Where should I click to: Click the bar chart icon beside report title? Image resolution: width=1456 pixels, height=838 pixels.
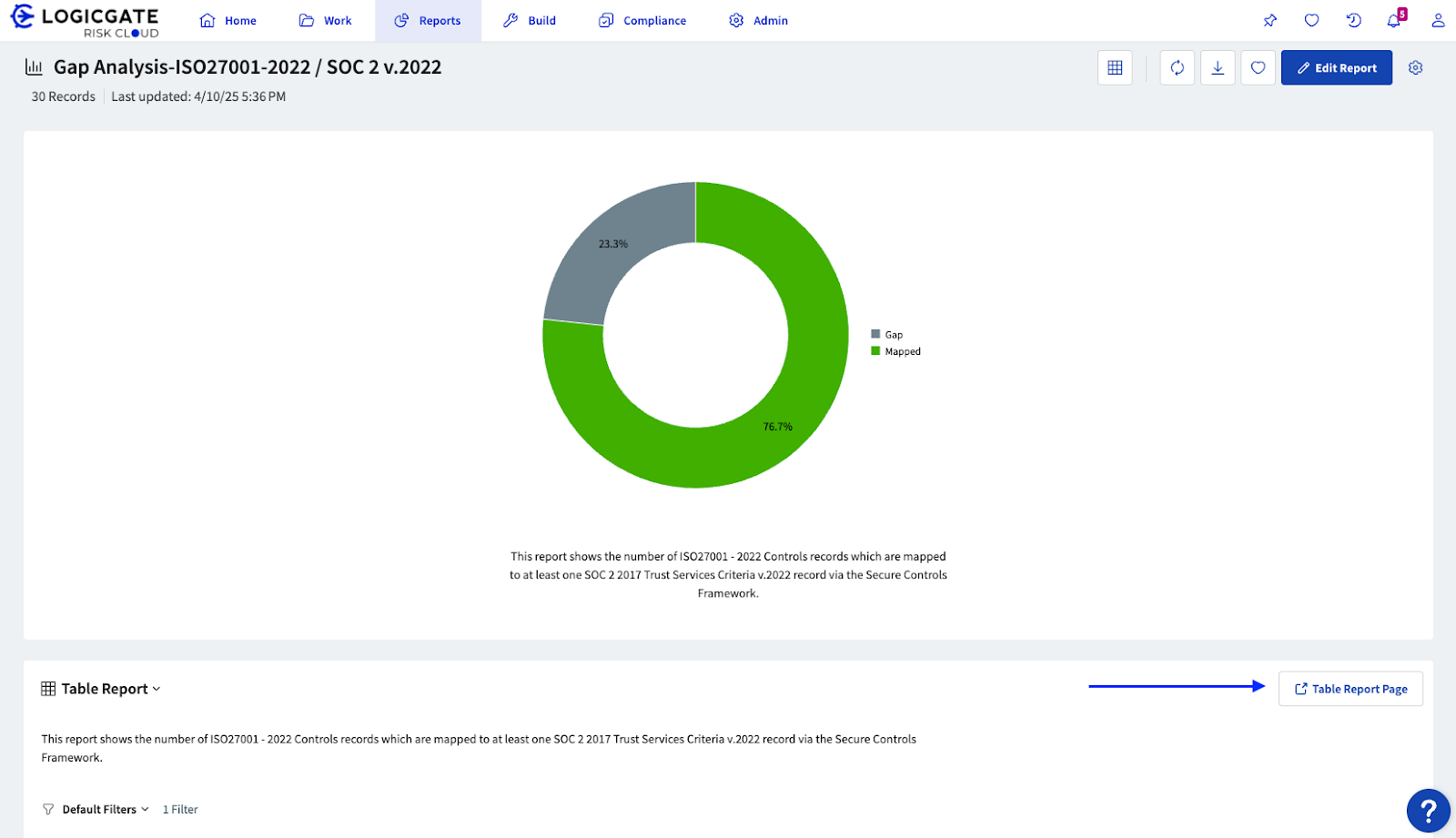[35, 66]
